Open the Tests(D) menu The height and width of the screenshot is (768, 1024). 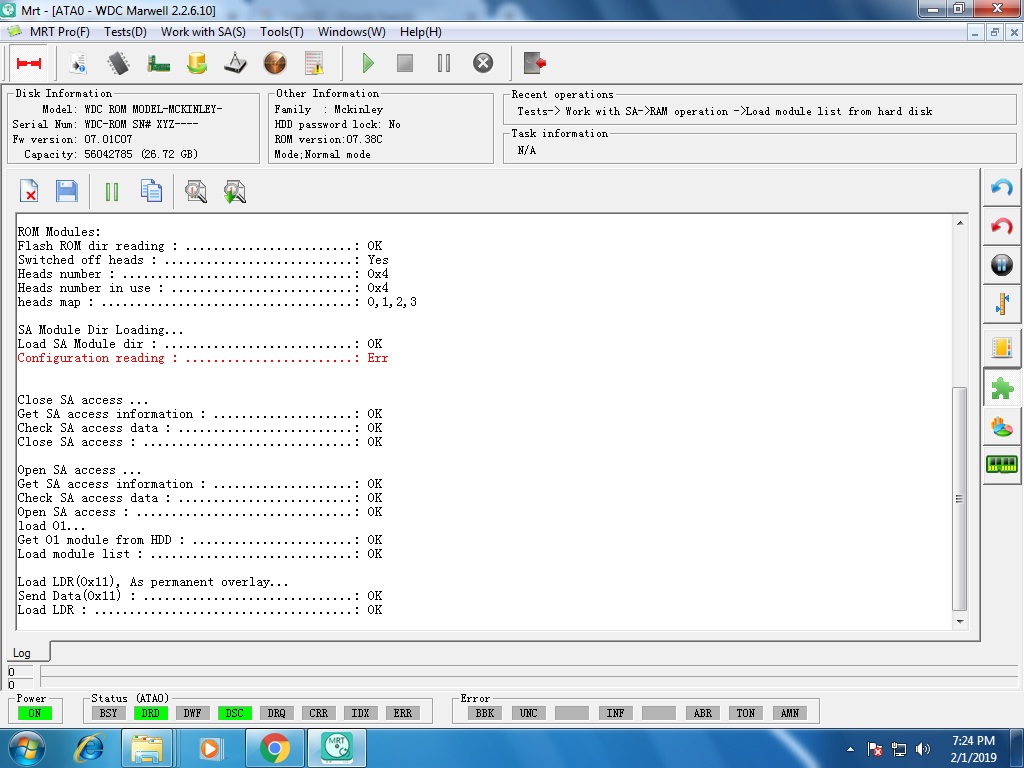tap(125, 32)
